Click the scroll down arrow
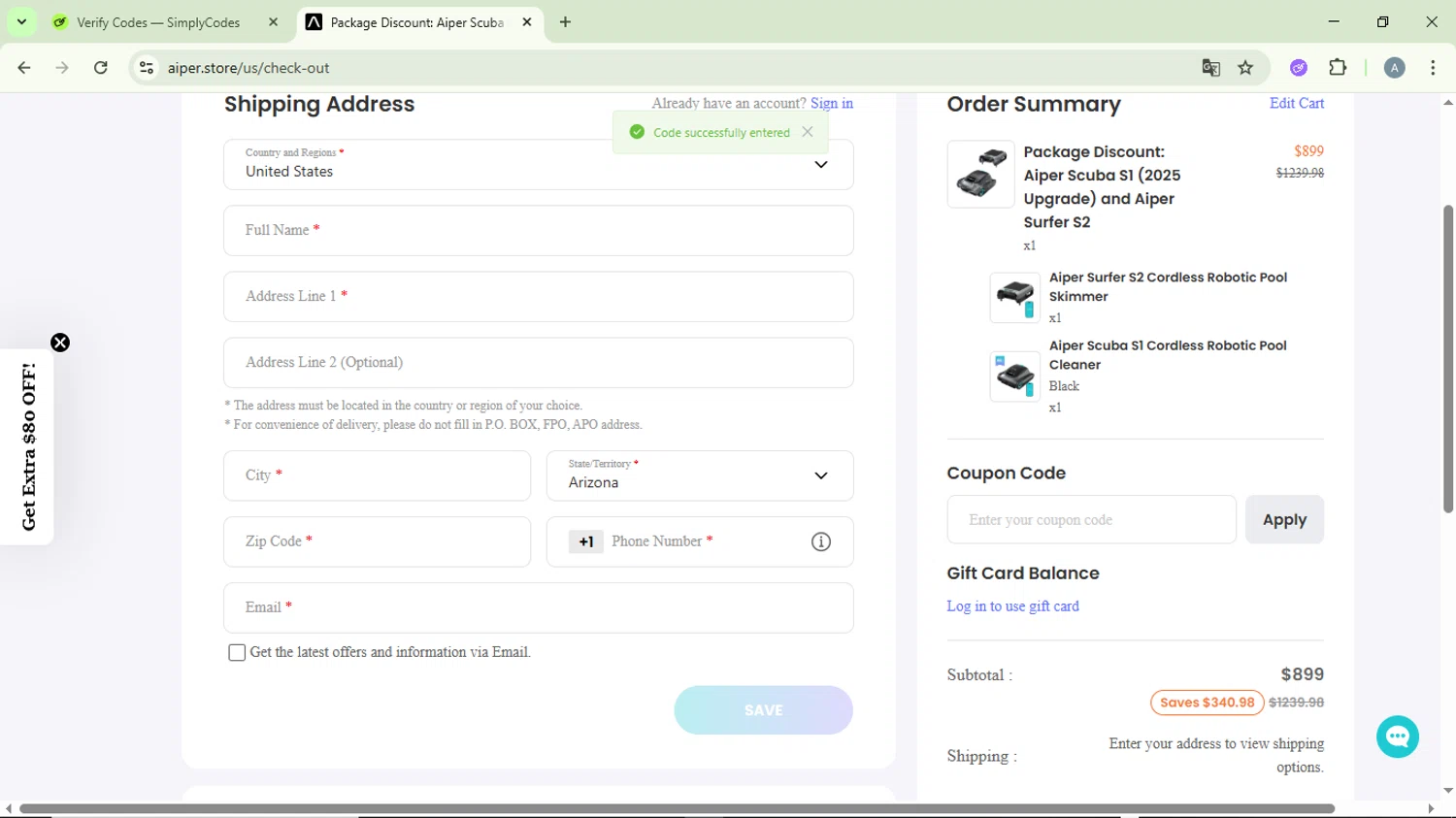Viewport: 1456px width, 818px height. click(x=1447, y=791)
